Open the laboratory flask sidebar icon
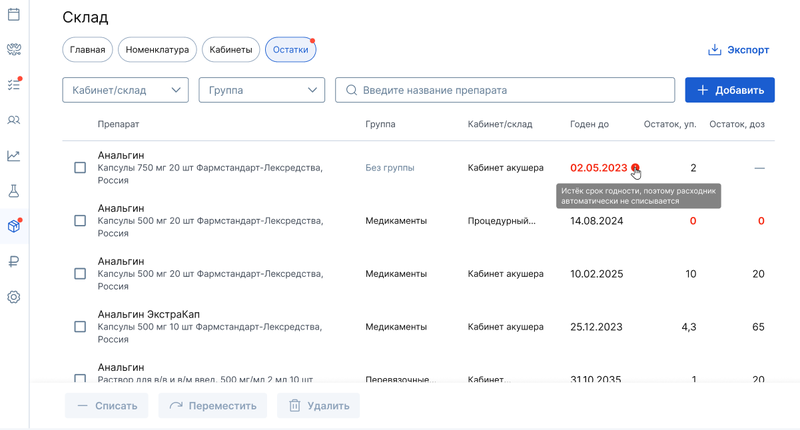Viewport: 800px width, 430px height. (14, 191)
